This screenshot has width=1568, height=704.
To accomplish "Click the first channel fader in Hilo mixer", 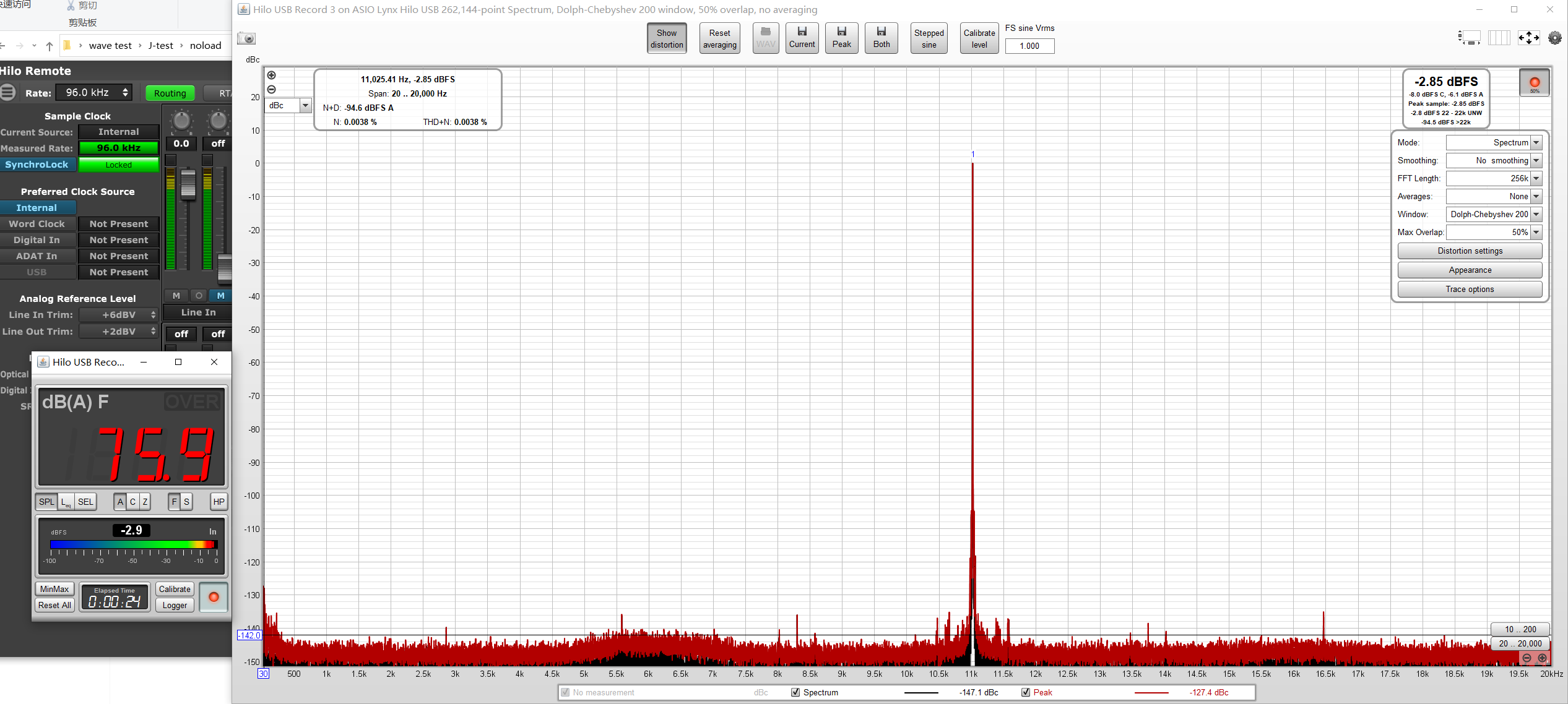I will [x=188, y=184].
